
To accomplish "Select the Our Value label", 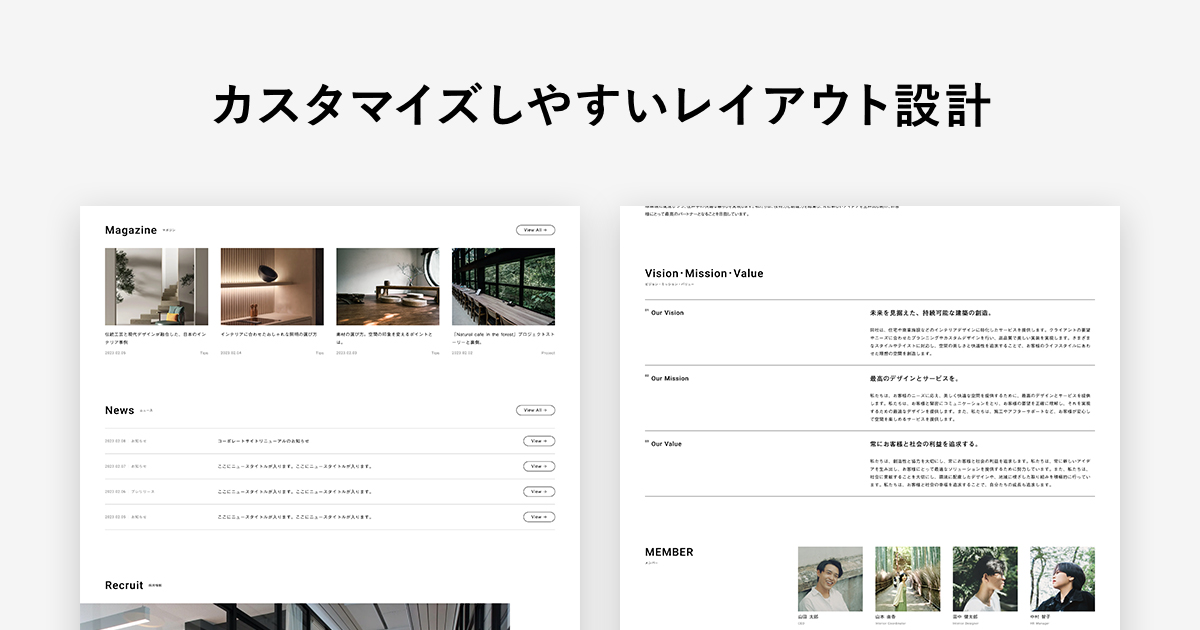I will pyautogui.click(x=666, y=444).
